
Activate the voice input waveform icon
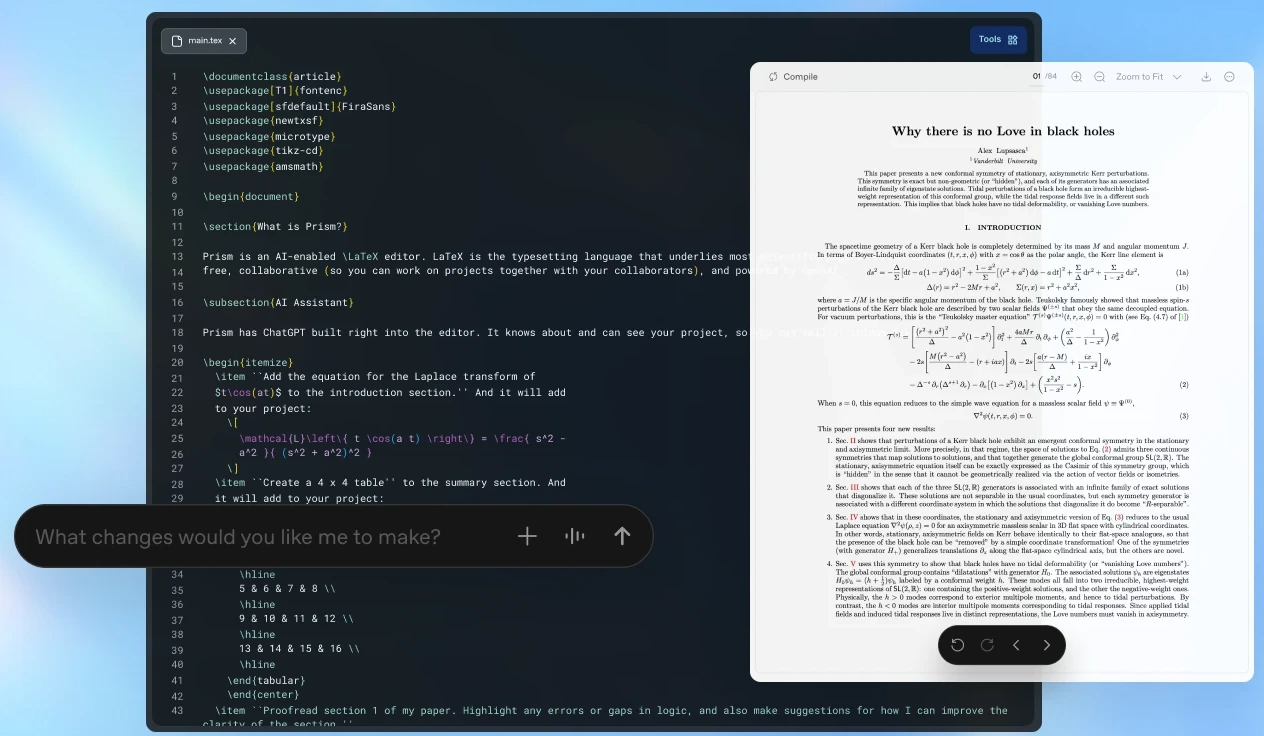click(575, 536)
